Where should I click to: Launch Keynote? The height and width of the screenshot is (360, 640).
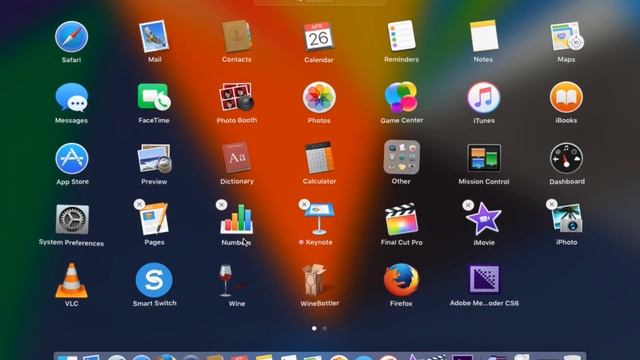[319, 219]
